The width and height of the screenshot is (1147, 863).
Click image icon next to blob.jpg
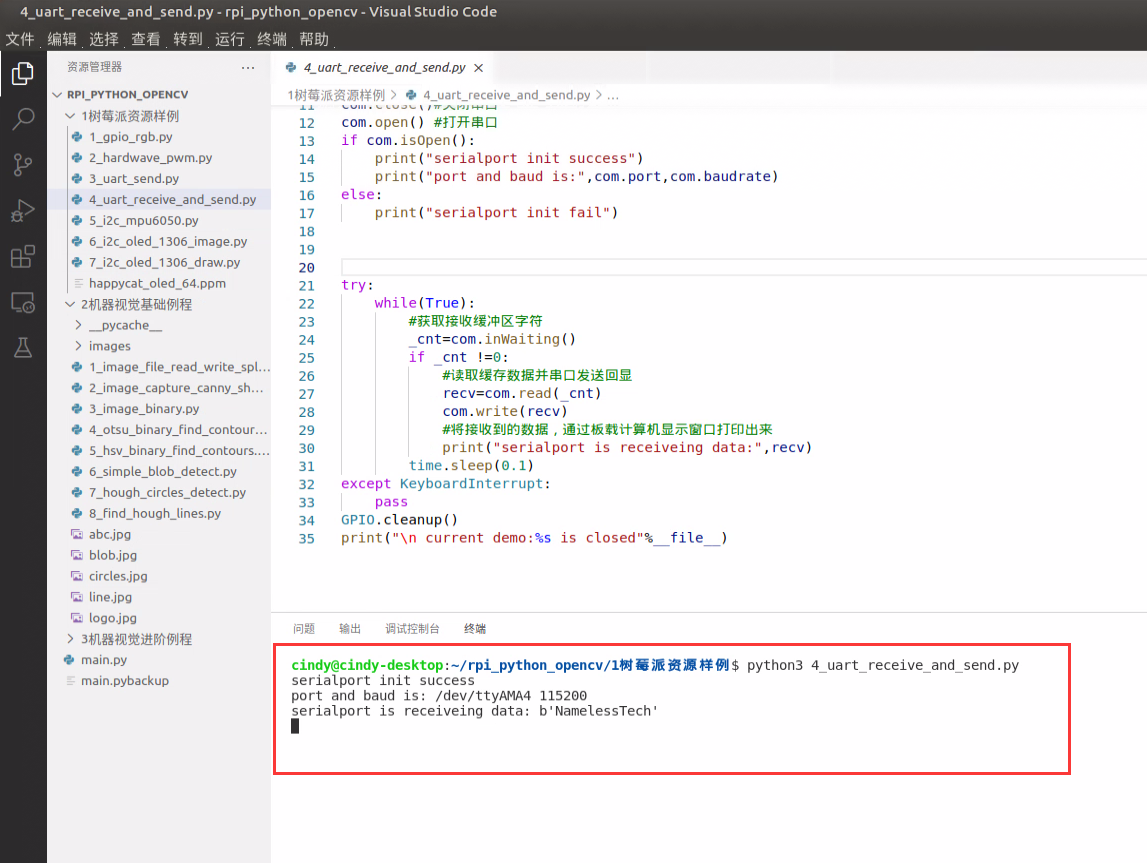(77, 555)
